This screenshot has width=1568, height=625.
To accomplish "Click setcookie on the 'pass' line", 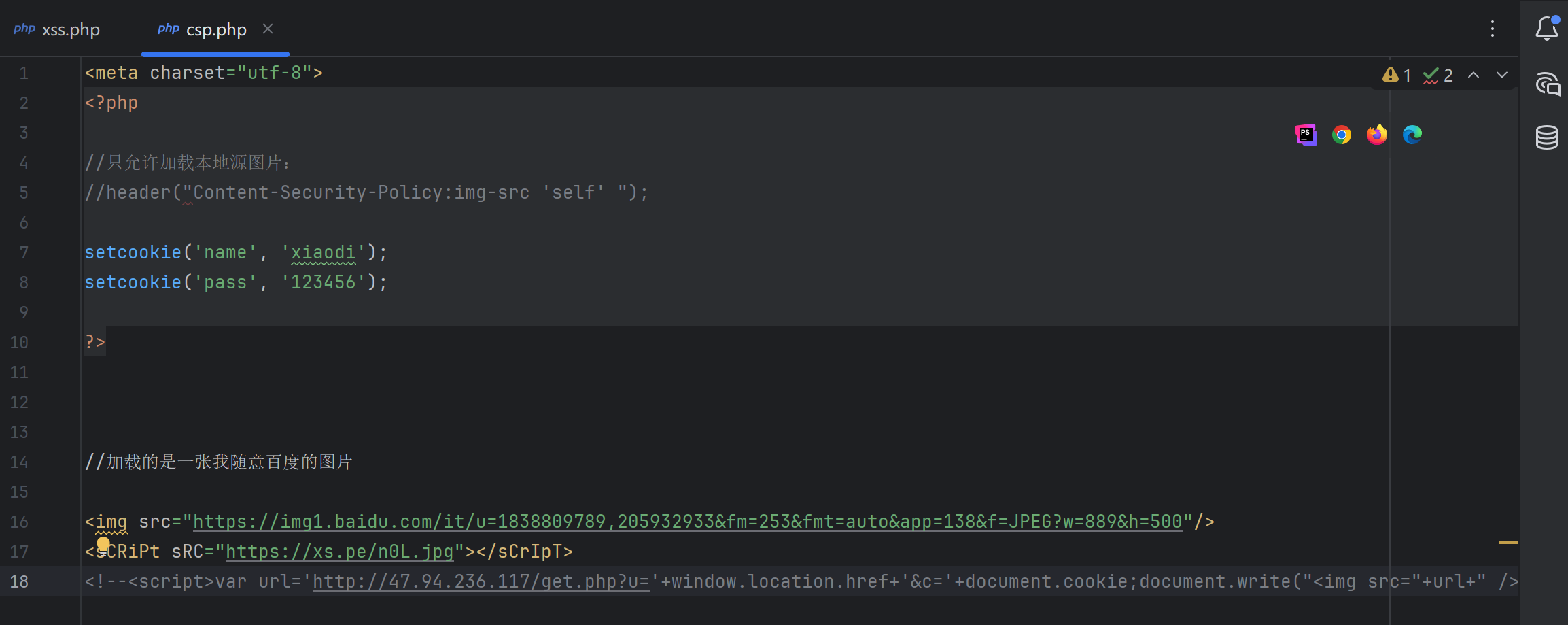I will (x=133, y=282).
